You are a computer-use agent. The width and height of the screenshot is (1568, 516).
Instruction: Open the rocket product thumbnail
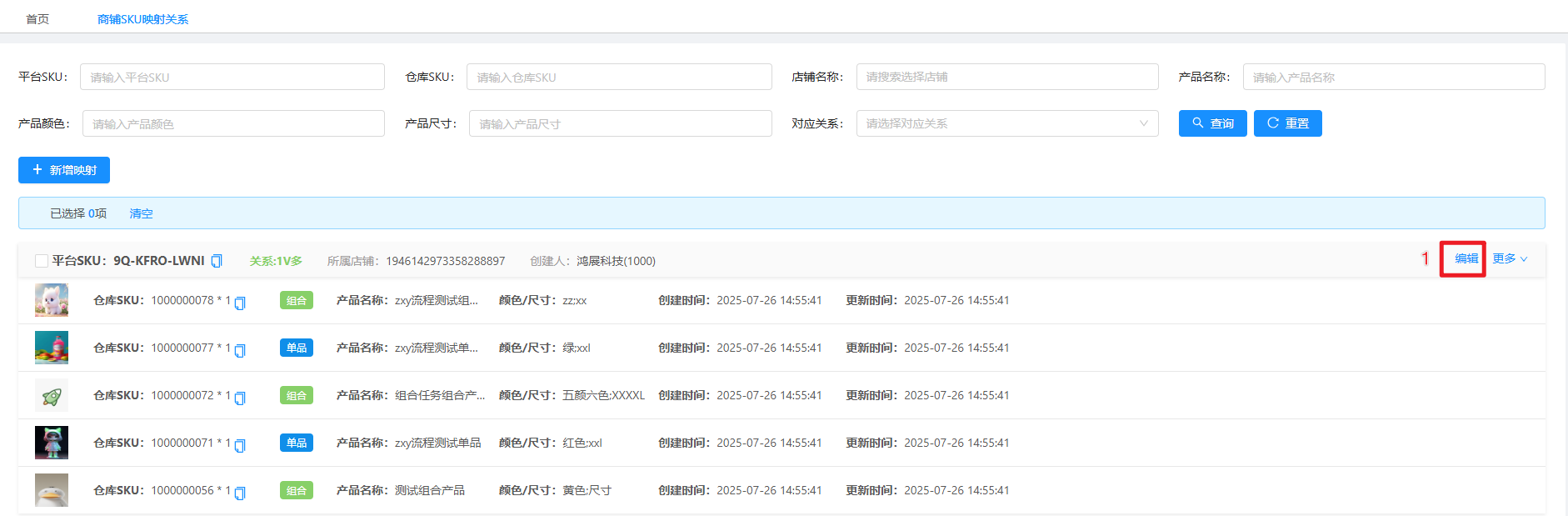click(52, 395)
